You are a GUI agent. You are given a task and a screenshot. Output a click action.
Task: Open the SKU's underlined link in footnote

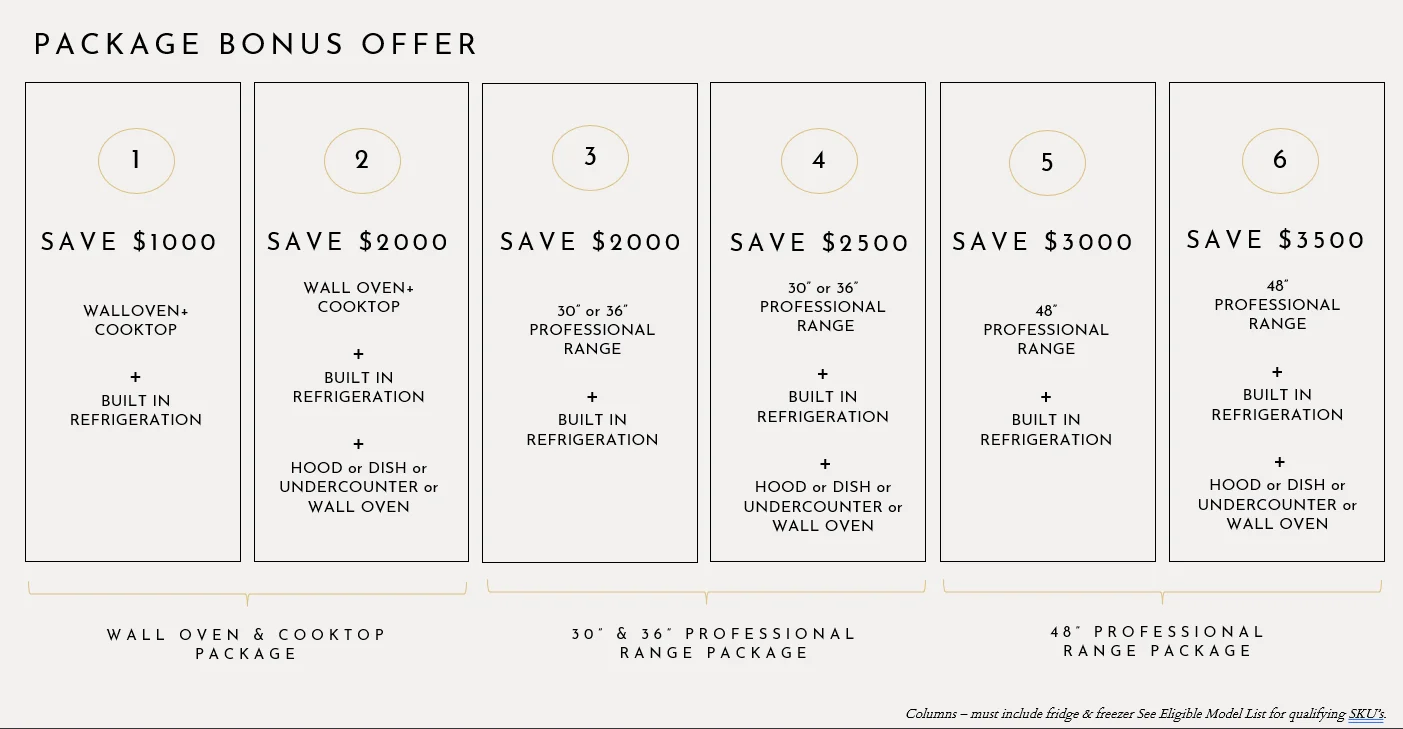pos(1367,714)
